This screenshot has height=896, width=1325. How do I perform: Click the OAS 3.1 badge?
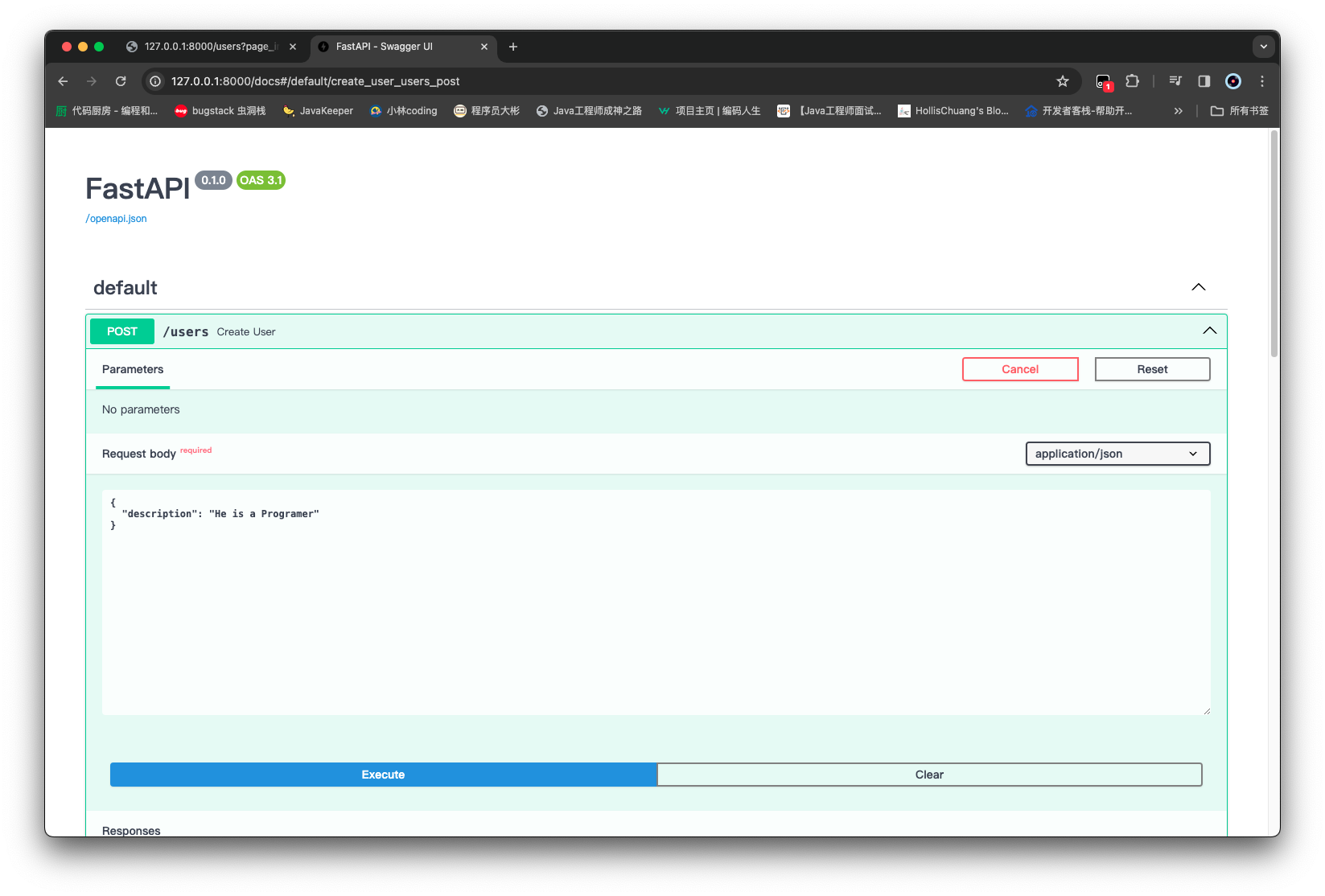pyautogui.click(x=261, y=180)
